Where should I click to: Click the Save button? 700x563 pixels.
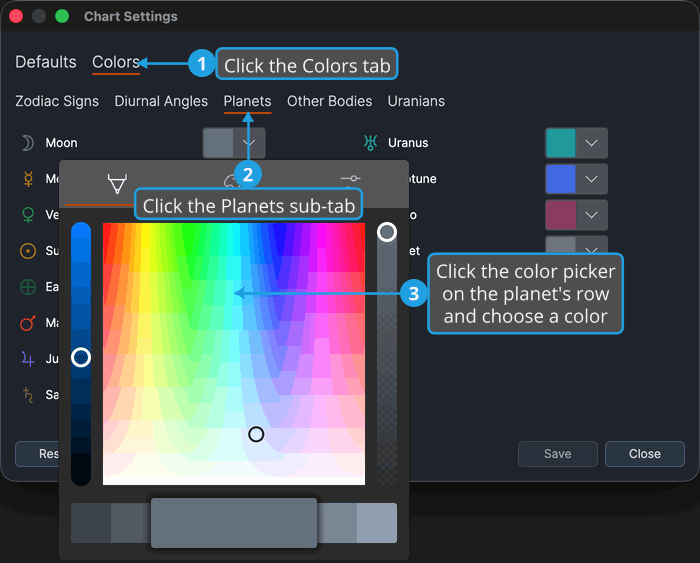click(558, 454)
